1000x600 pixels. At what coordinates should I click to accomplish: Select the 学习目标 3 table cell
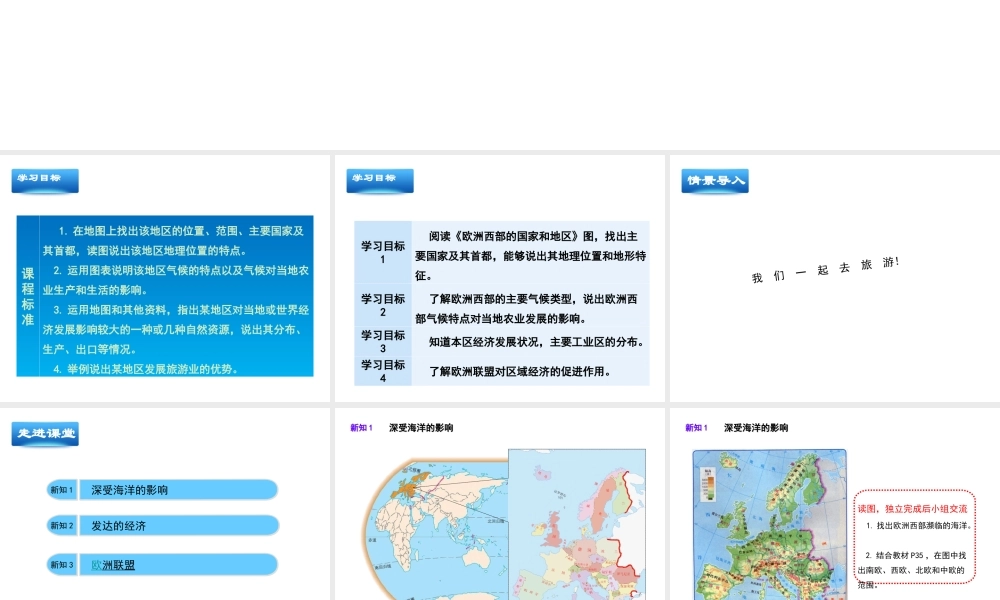(382, 342)
